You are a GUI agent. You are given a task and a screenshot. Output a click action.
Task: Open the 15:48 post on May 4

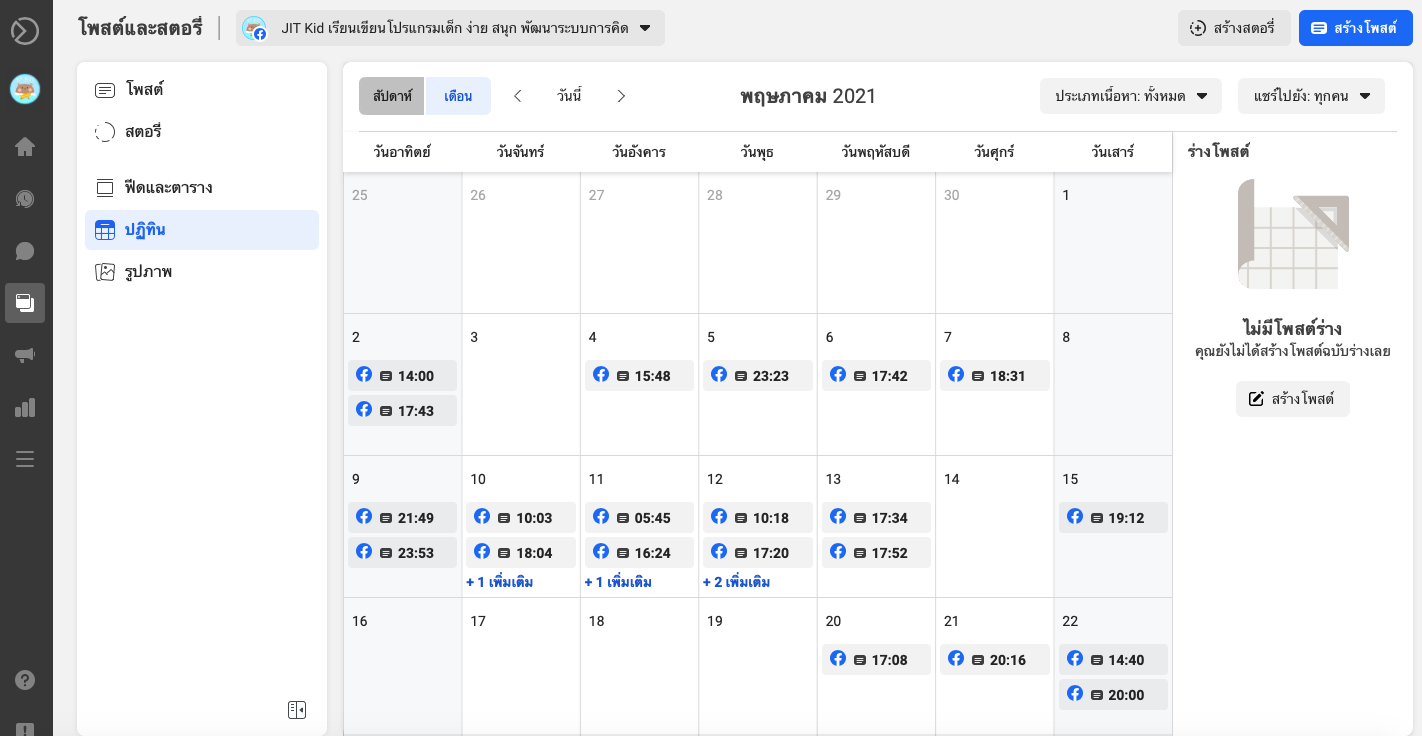639,375
